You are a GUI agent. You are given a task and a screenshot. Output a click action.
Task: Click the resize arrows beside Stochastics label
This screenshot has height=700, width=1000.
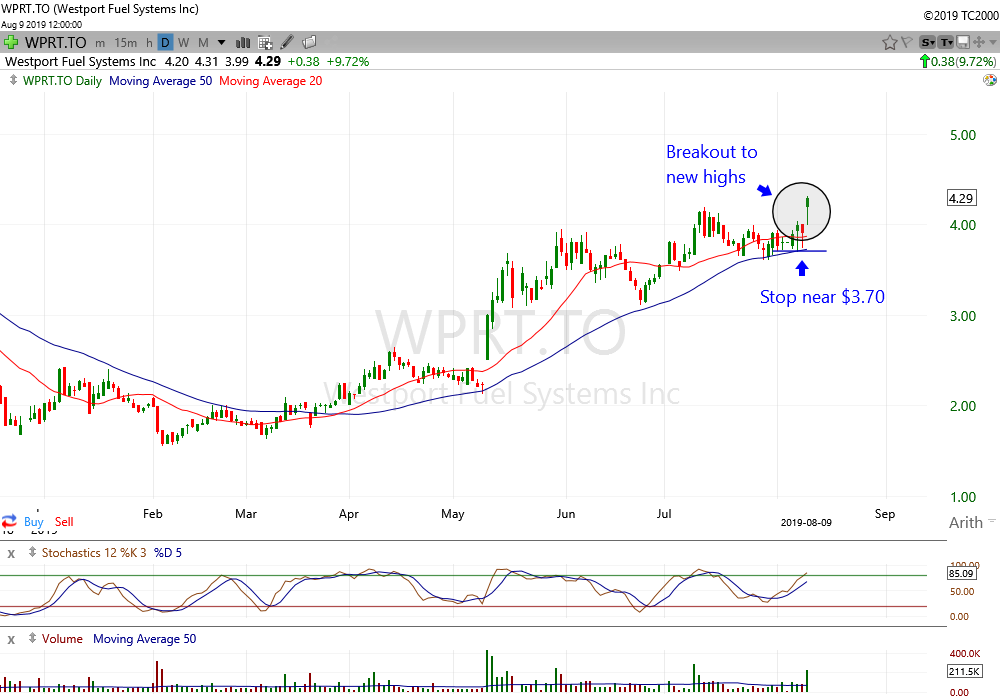click(32, 553)
